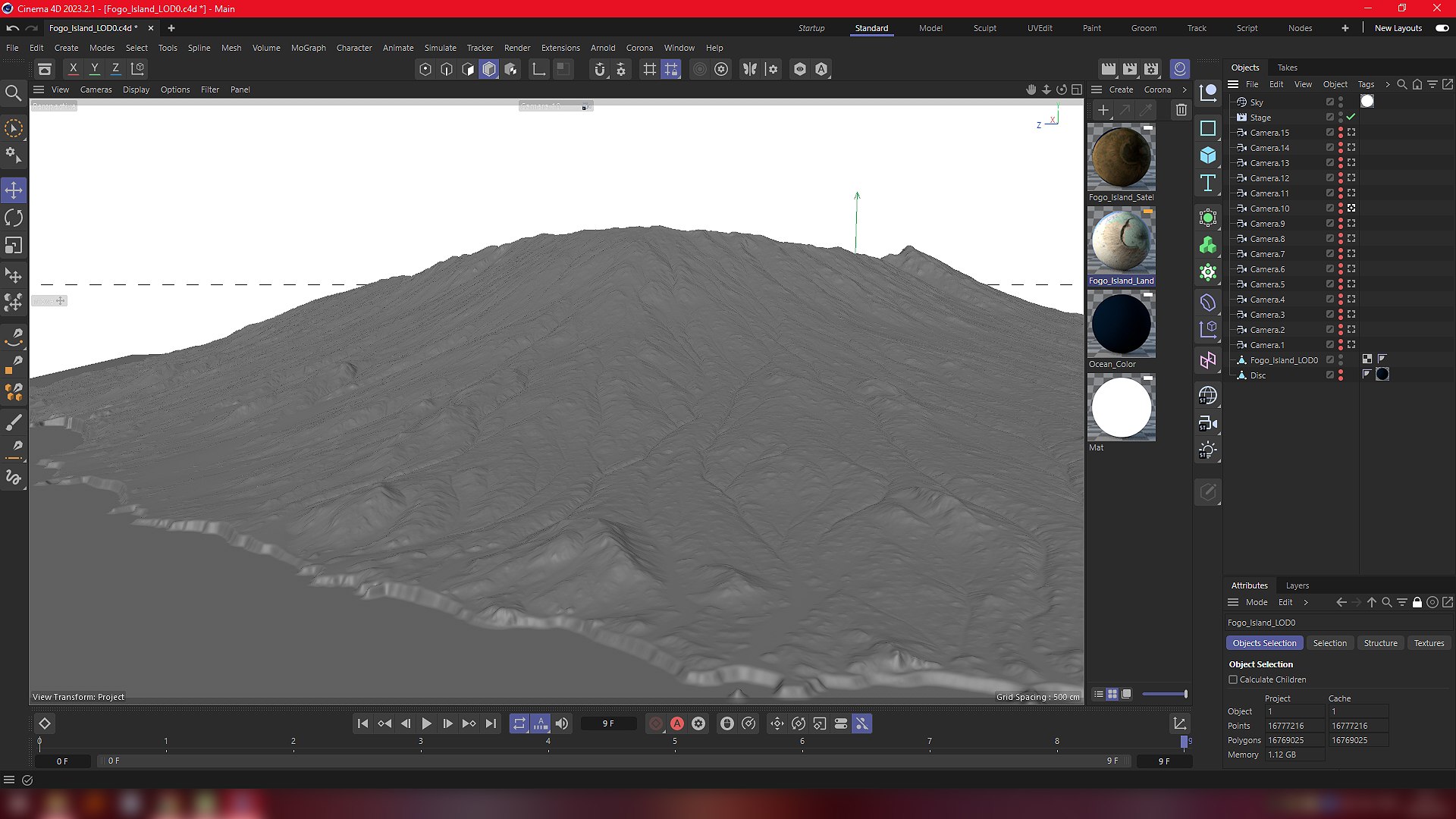The image size is (1456, 819).
Task: Go to end of animation
Action: tap(491, 723)
